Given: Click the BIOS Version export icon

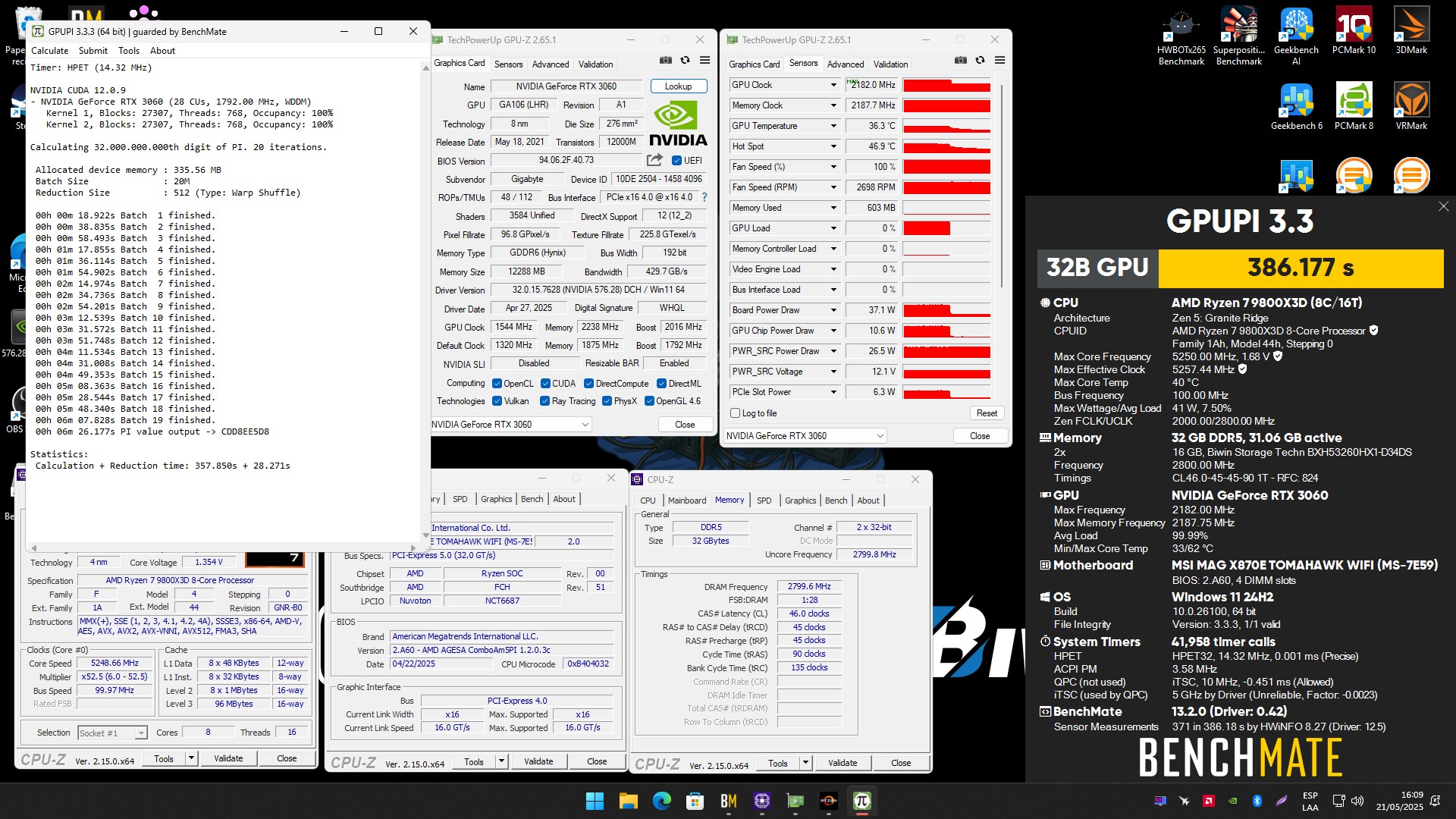Looking at the screenshot, I should click(x=654, y=160).
